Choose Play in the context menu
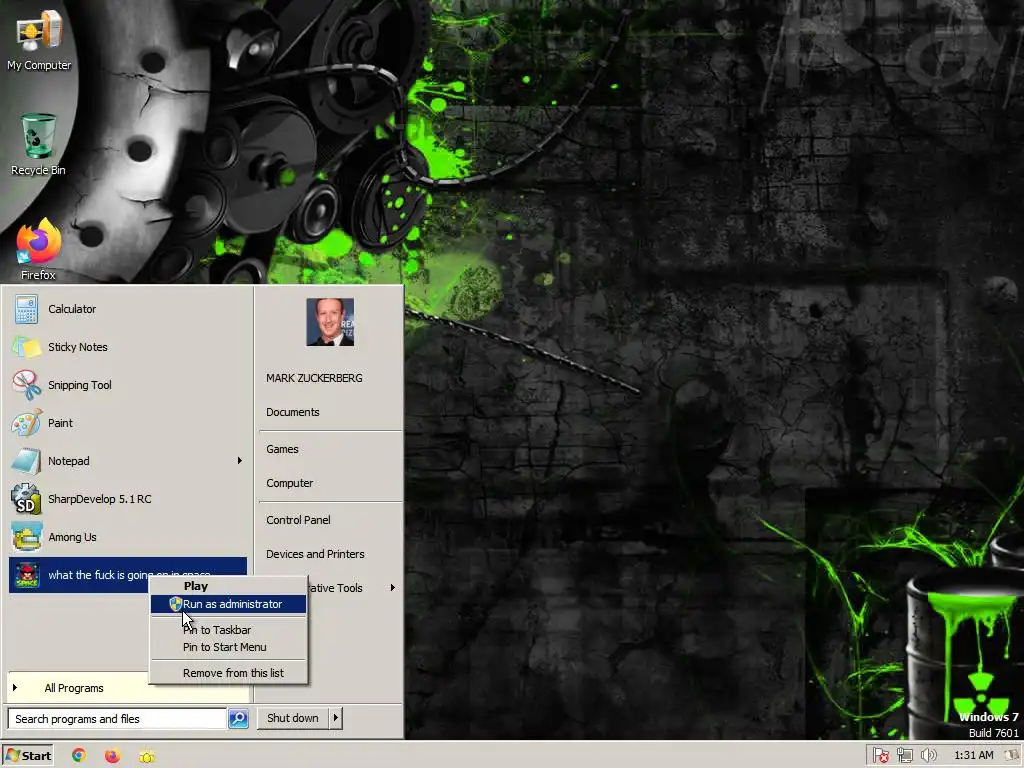 228,586
